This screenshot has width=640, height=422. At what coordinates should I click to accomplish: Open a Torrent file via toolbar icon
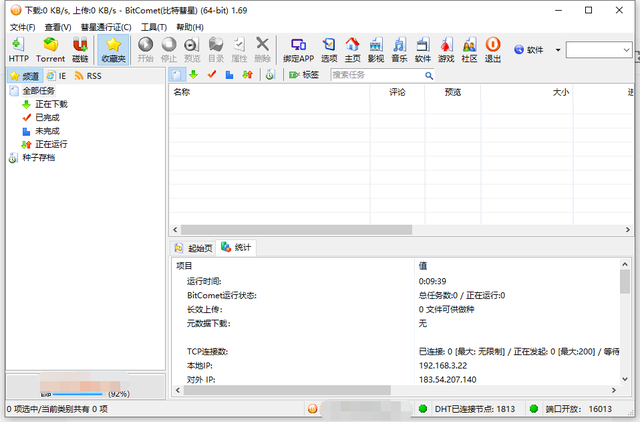coord(51,50)
